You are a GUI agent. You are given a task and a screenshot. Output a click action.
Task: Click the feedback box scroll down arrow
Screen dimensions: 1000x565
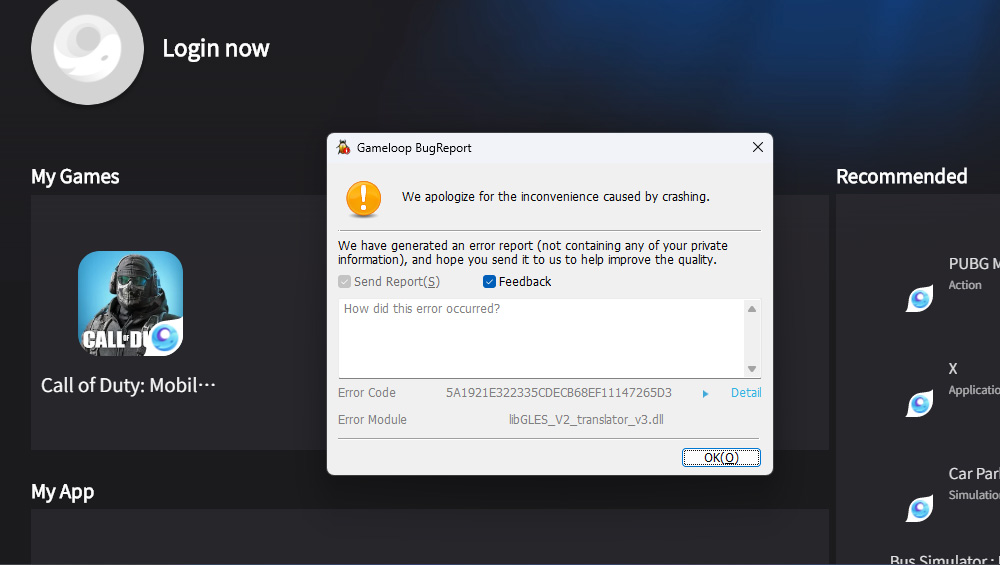752,369
